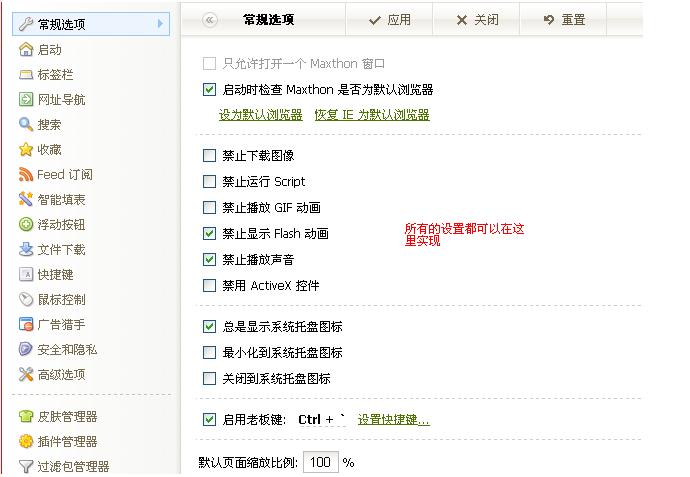The width and height of the screenshot is (690, 477).
Task: Uncheck 启动时检查 Maxthon 是否为默认浏览器
Action: click(x=209, y=90)
